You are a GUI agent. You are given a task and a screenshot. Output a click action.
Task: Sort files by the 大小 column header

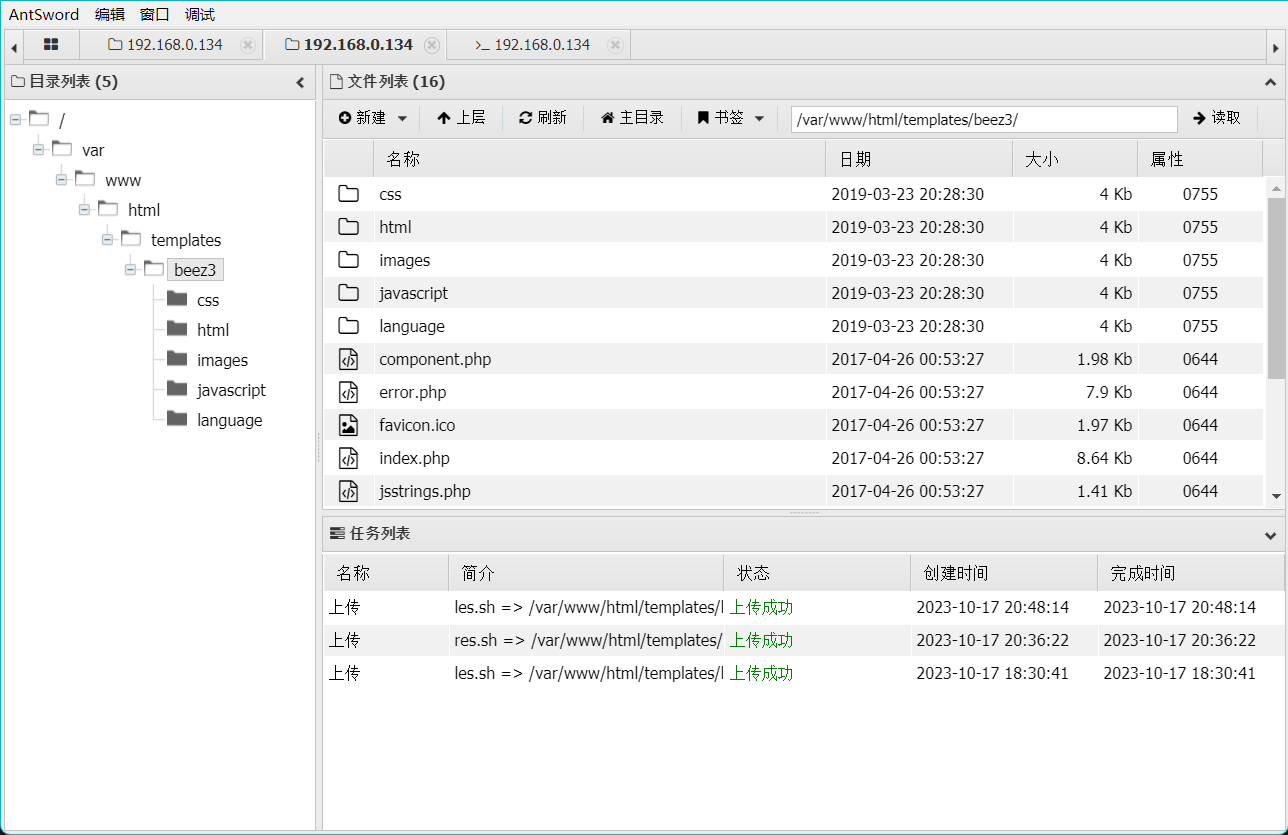click(1075, 159)
